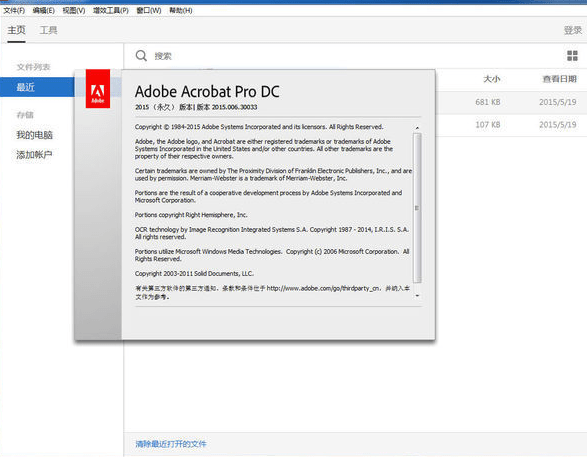Click the version text 2015.006.30033
This screenshot has height=457, width=587.
coord(234,107)
